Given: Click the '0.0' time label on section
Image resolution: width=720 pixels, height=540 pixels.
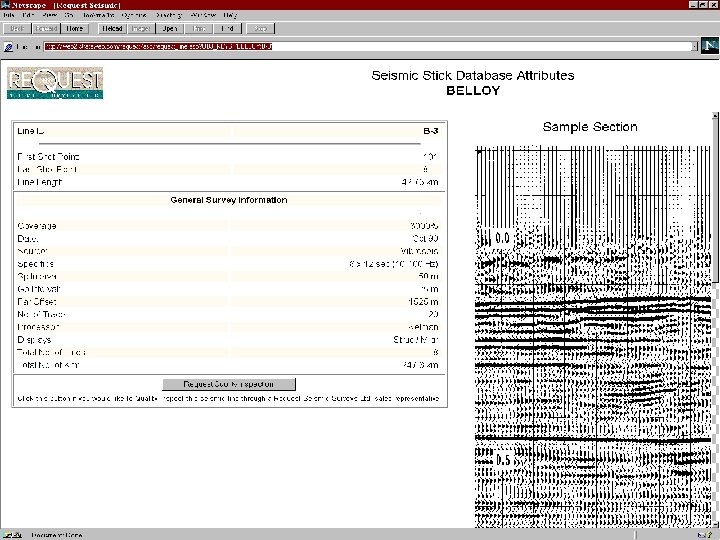Looking at the screenshot, I should click(502, 238).
